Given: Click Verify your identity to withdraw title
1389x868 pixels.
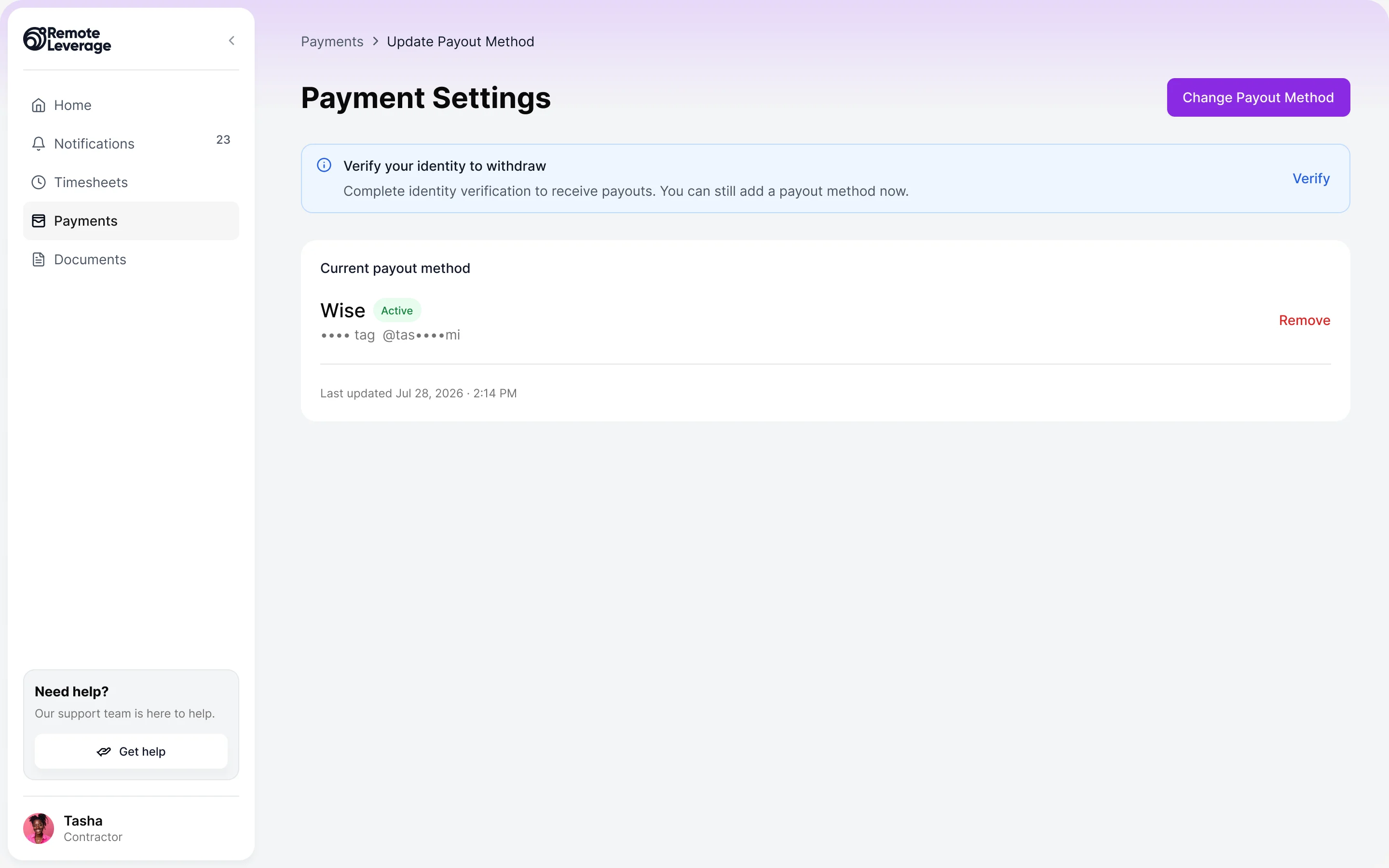Looking at the screenshot, I should pyautogui.click(x=445, y=166).
